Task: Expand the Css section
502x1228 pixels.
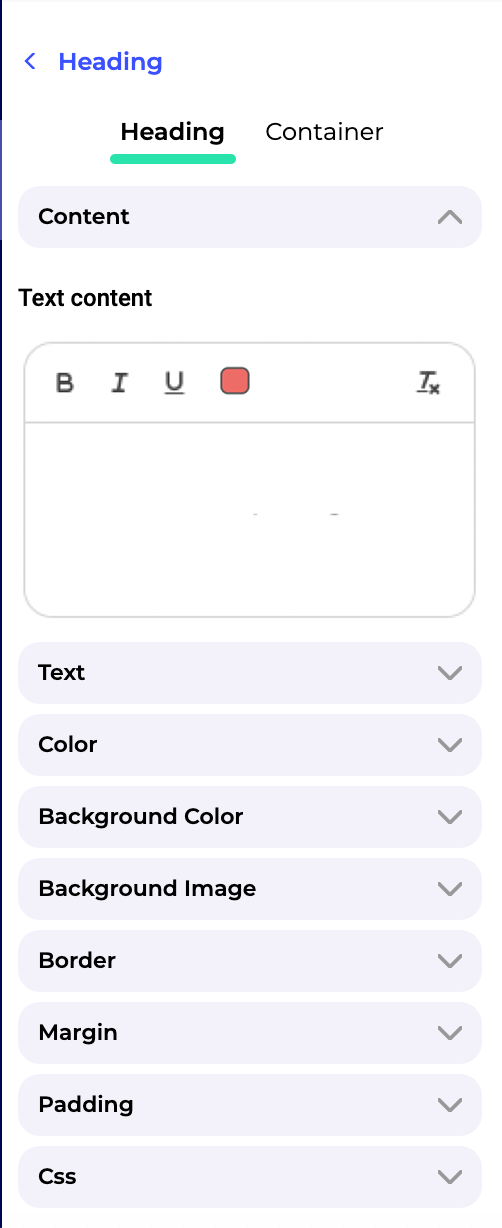Action: (x=250, y=1177)
